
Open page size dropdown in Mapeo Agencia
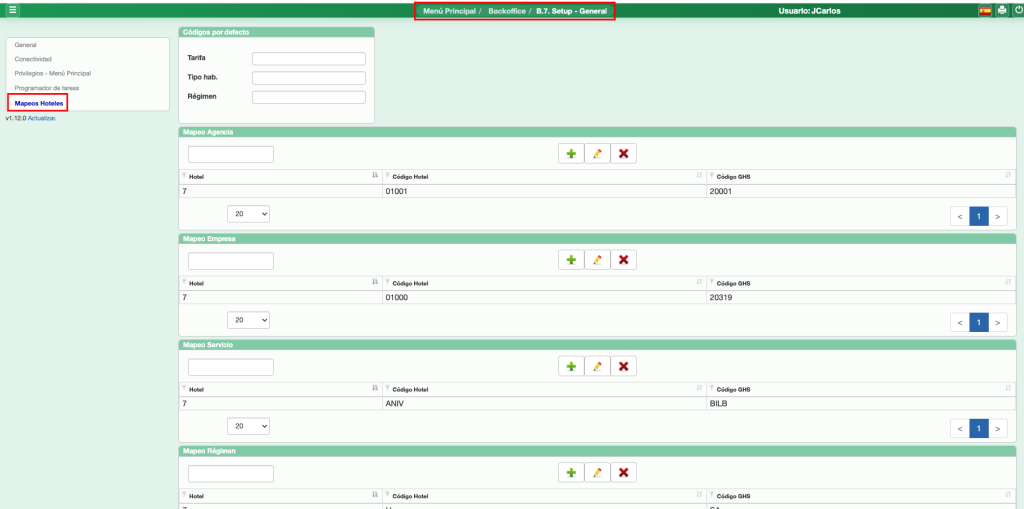pyautogui.click(x=248, y=214)
